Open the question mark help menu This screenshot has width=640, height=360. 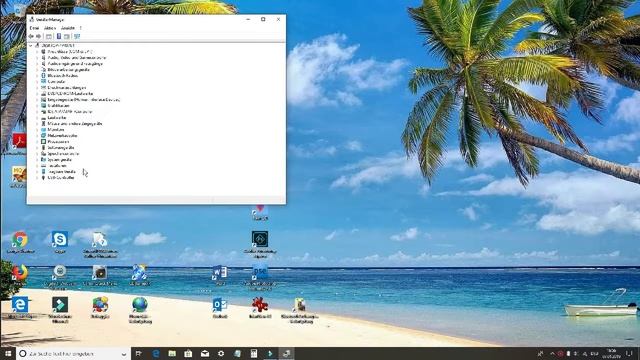pyautogui.click(x=80, y=28)
